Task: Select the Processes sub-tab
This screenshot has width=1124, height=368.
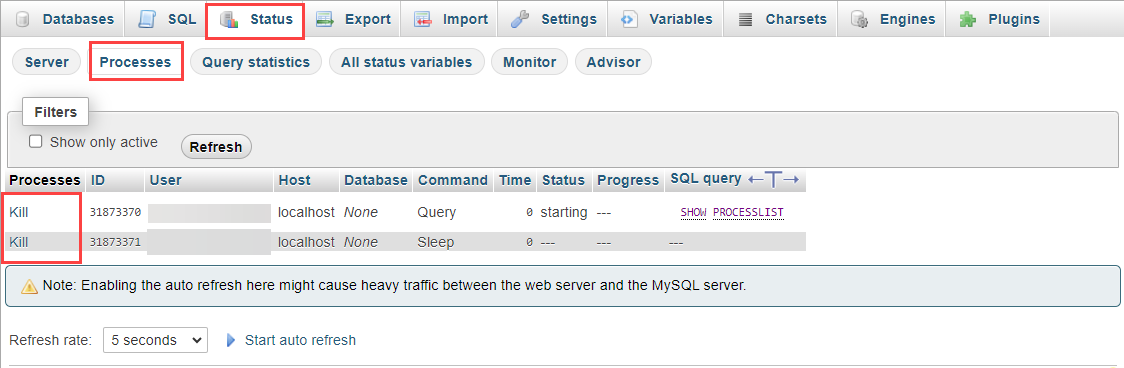Action: point(135,62)
